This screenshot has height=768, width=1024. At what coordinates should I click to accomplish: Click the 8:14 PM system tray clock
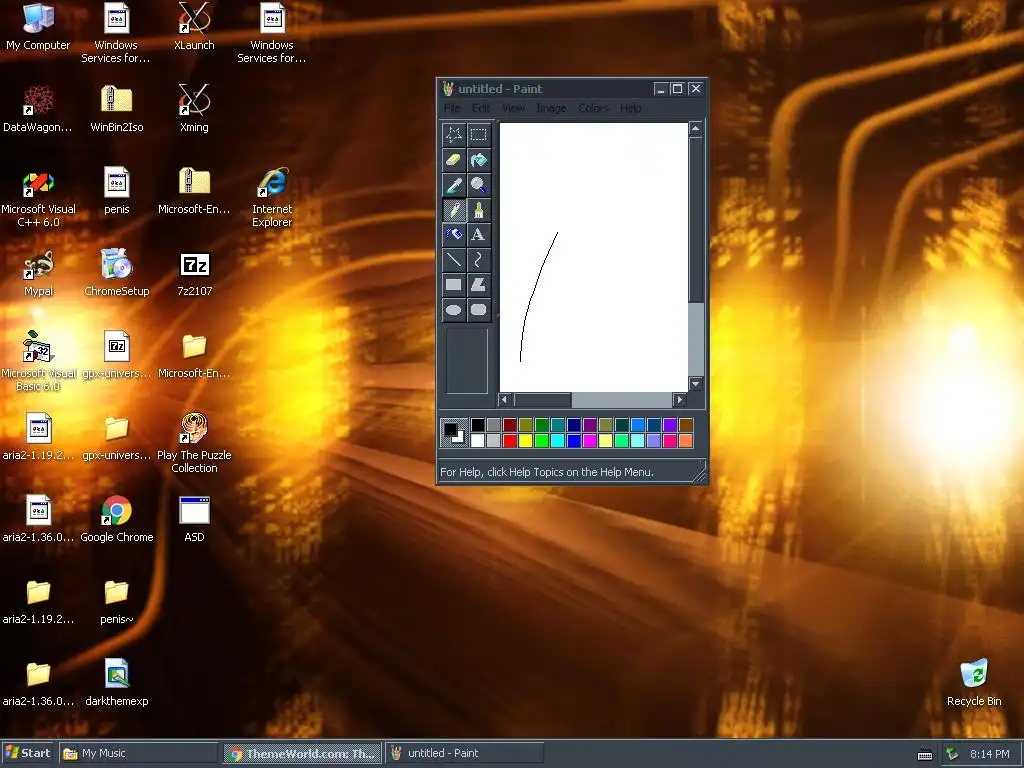989,754
